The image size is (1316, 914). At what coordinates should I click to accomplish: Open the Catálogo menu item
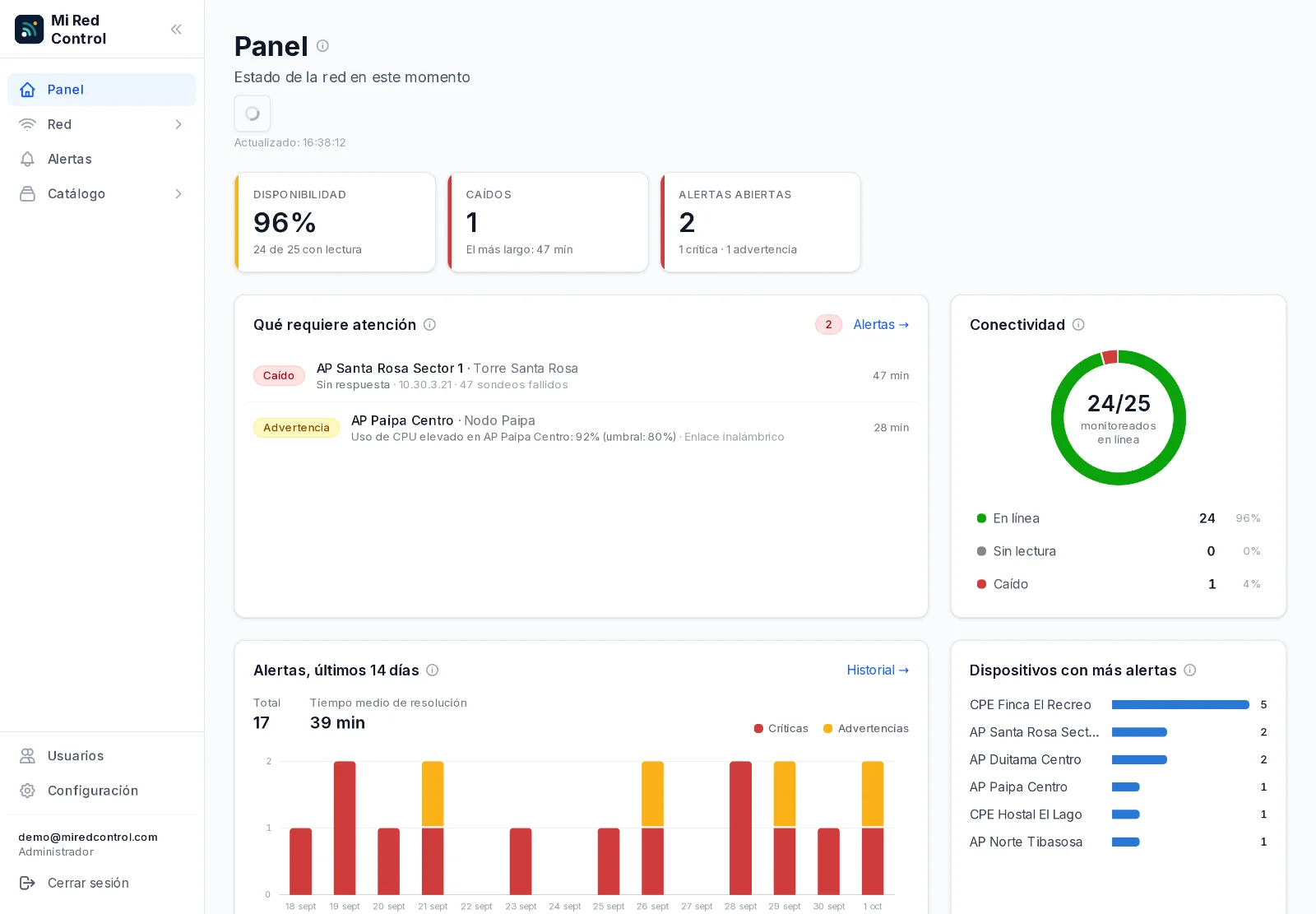pyautogui.click(x=102, y=193)
